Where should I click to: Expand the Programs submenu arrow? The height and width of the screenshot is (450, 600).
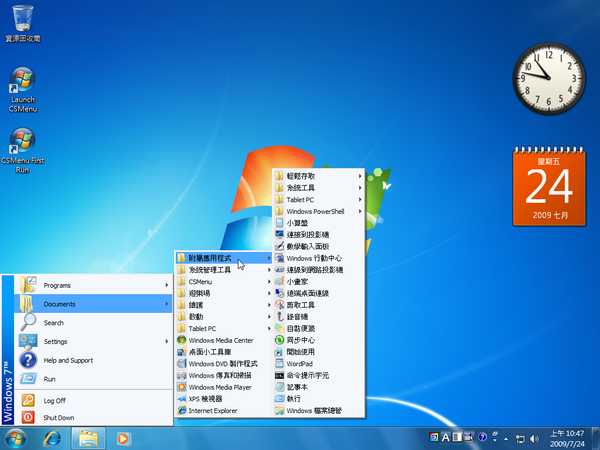[x=166, y=285]
